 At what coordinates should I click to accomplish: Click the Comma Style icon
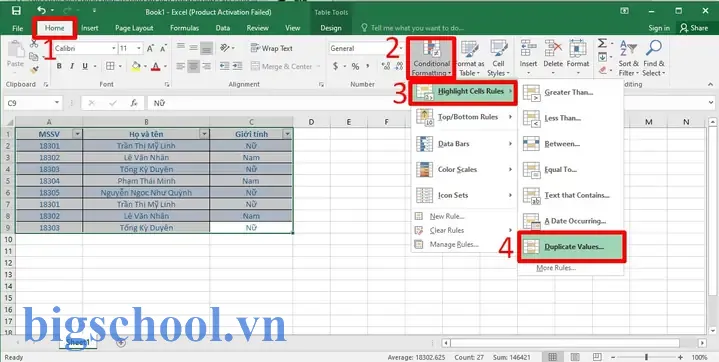pos(368,67)
